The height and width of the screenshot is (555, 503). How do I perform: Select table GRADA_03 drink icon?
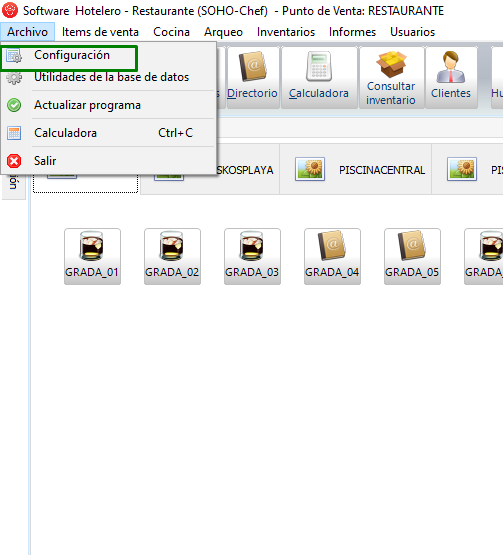pos(252,256)
